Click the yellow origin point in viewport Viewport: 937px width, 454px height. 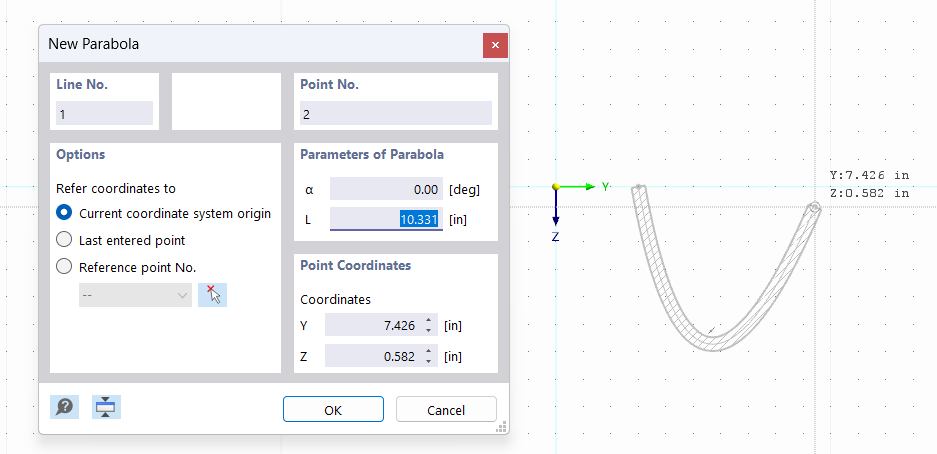coord(556,187)
